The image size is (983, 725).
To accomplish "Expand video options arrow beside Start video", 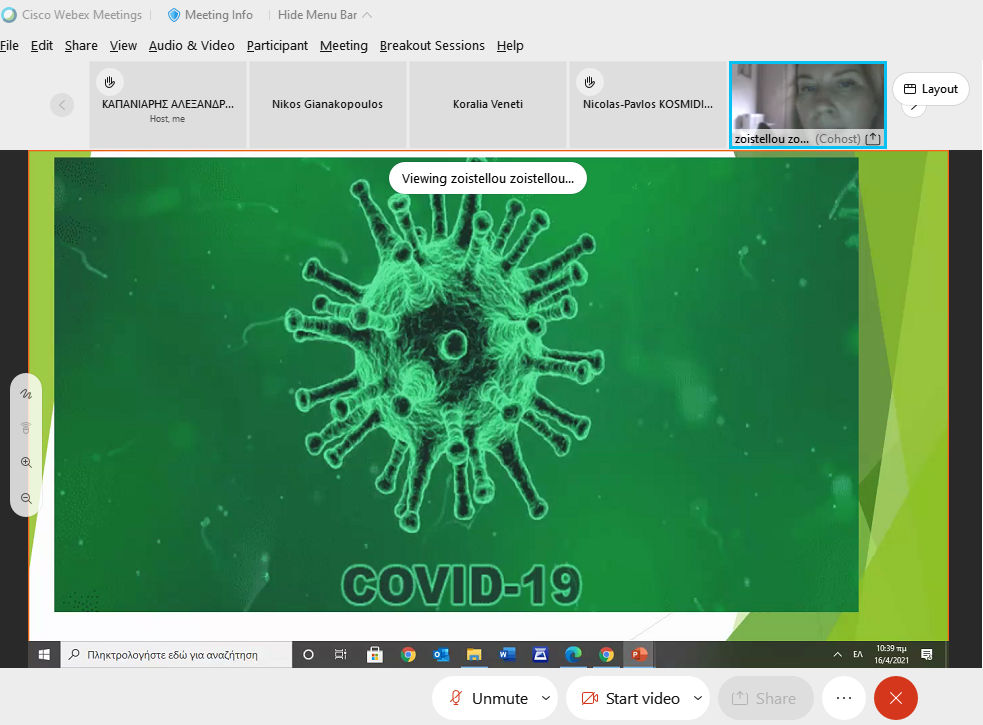I will click(x=698, y=698).
